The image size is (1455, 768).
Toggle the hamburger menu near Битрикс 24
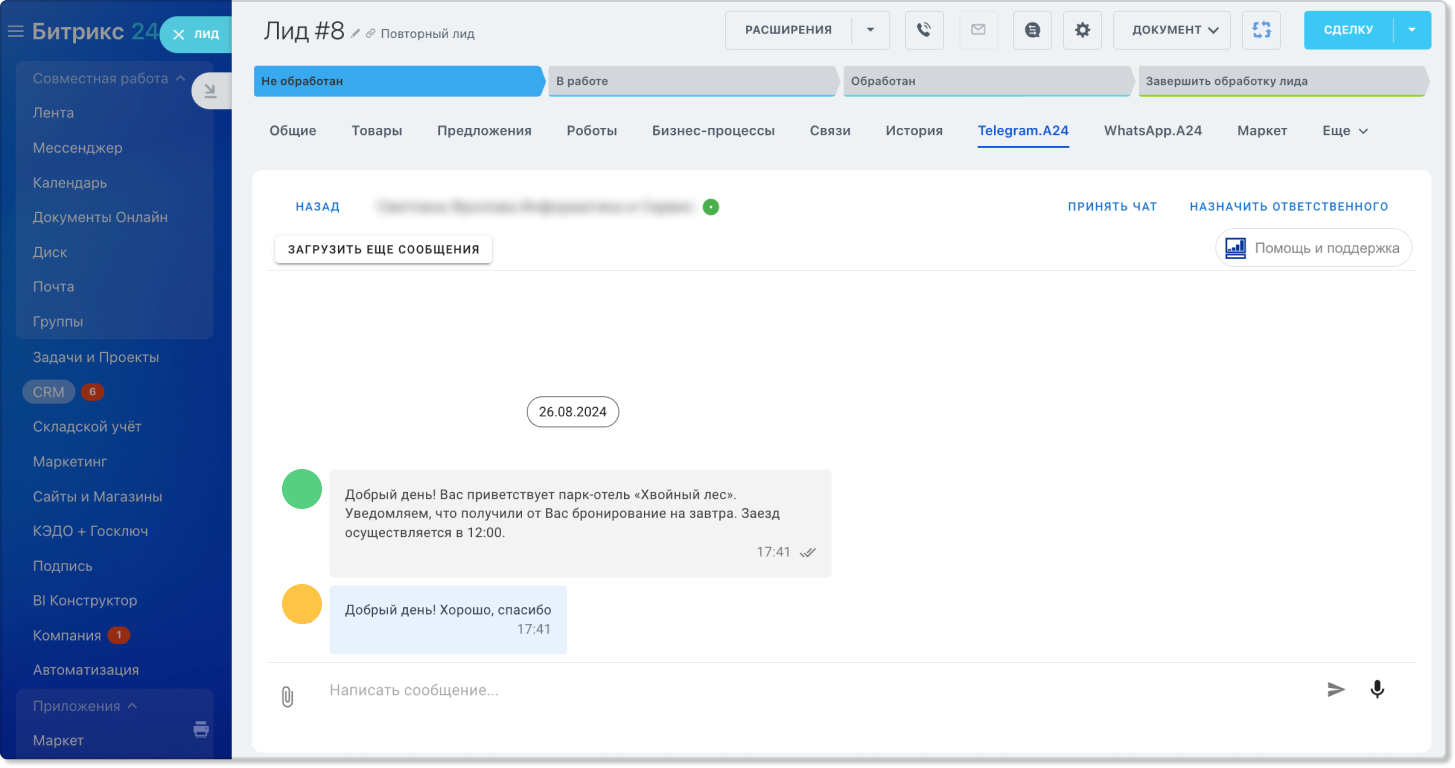15,32
